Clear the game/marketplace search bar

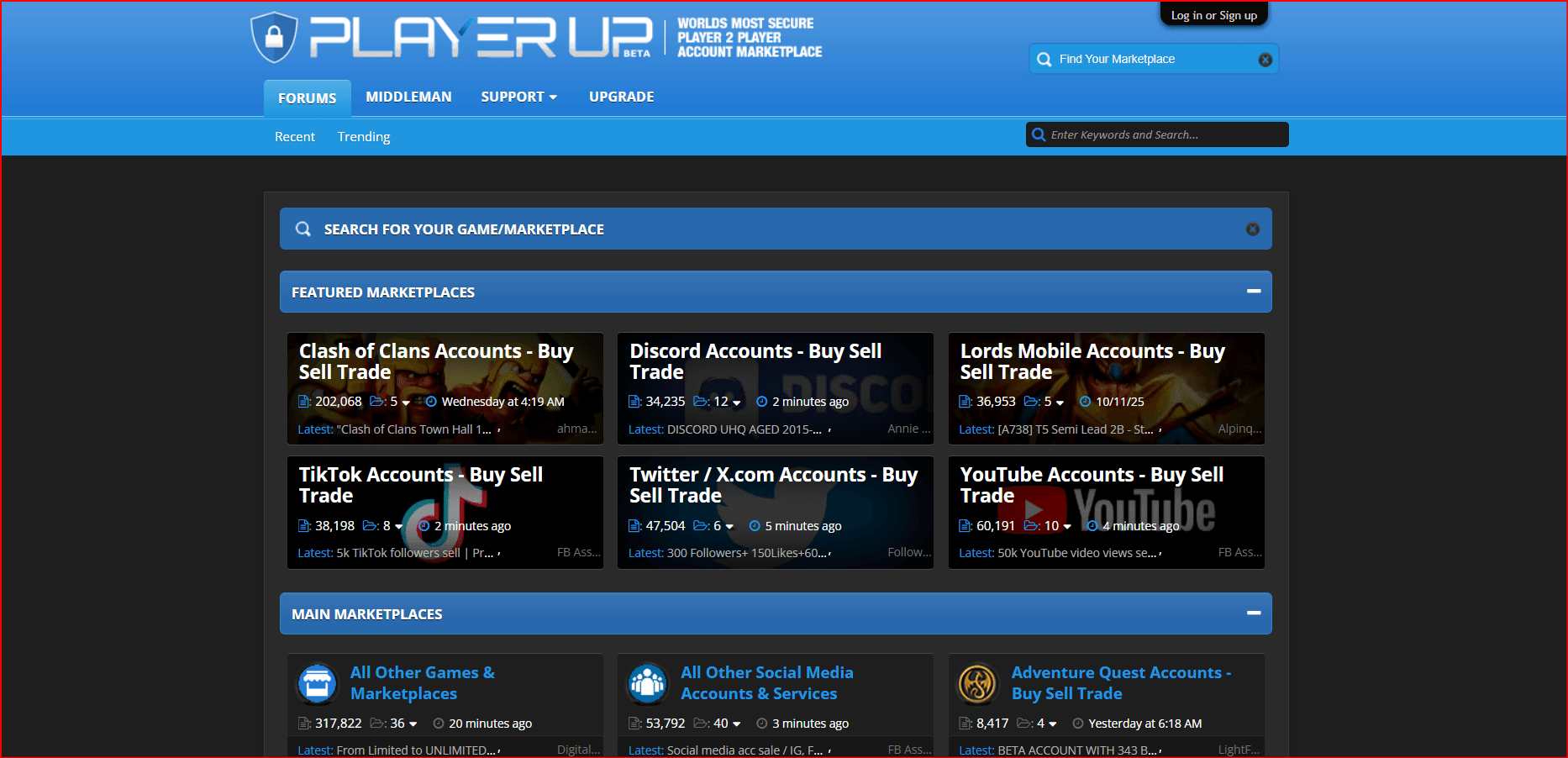pyautogui.click(x=1252, y=229)
